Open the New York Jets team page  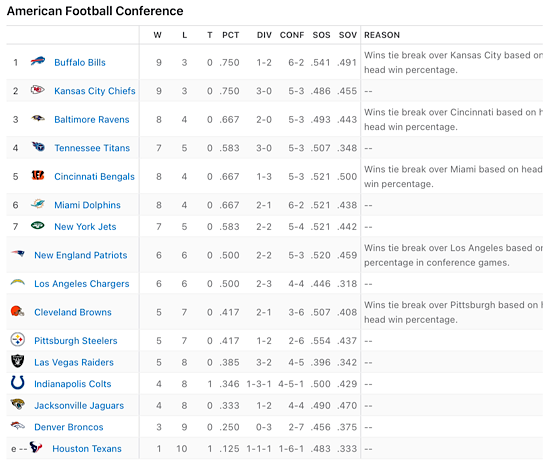tap(85, 227)
